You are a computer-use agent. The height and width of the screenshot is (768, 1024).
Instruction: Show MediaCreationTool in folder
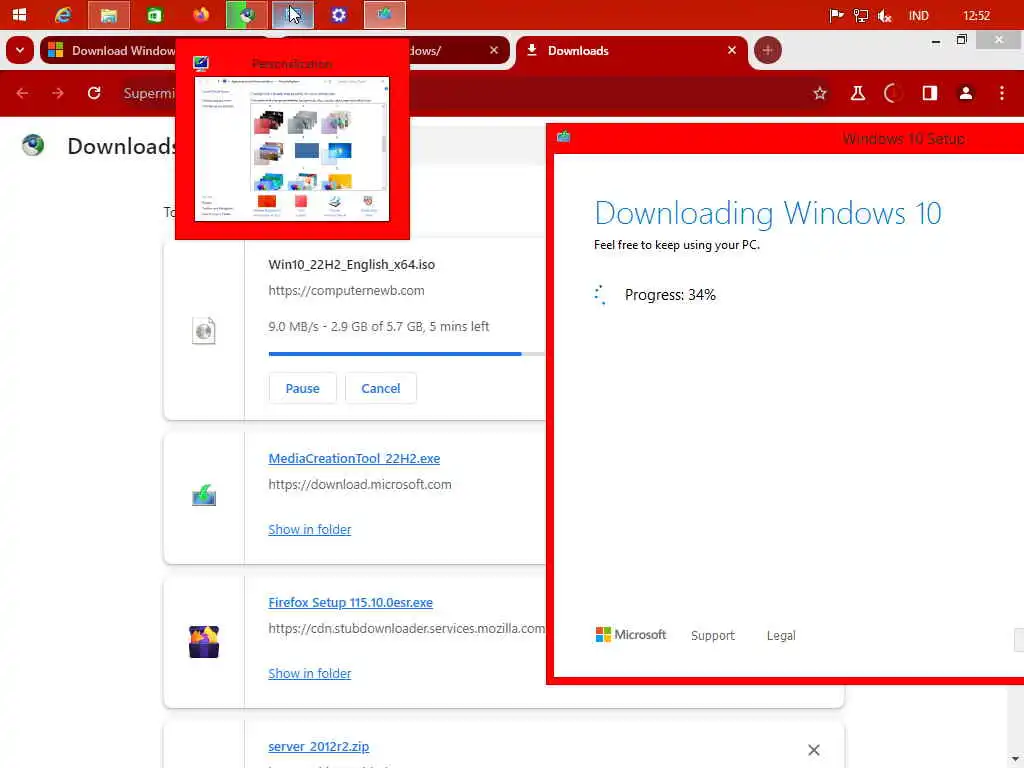pos(310,530)
